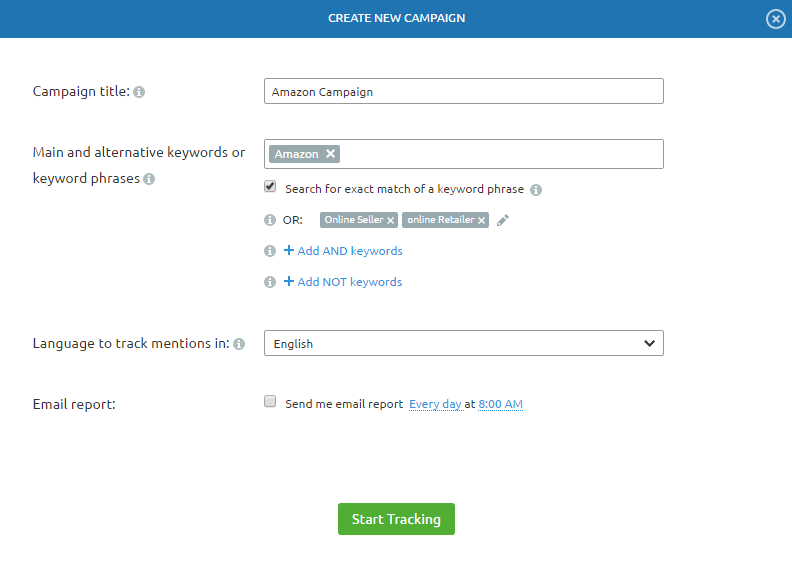Change the 8:00 AM report time
The image size is (792, 562).
[x=501, y=404]
